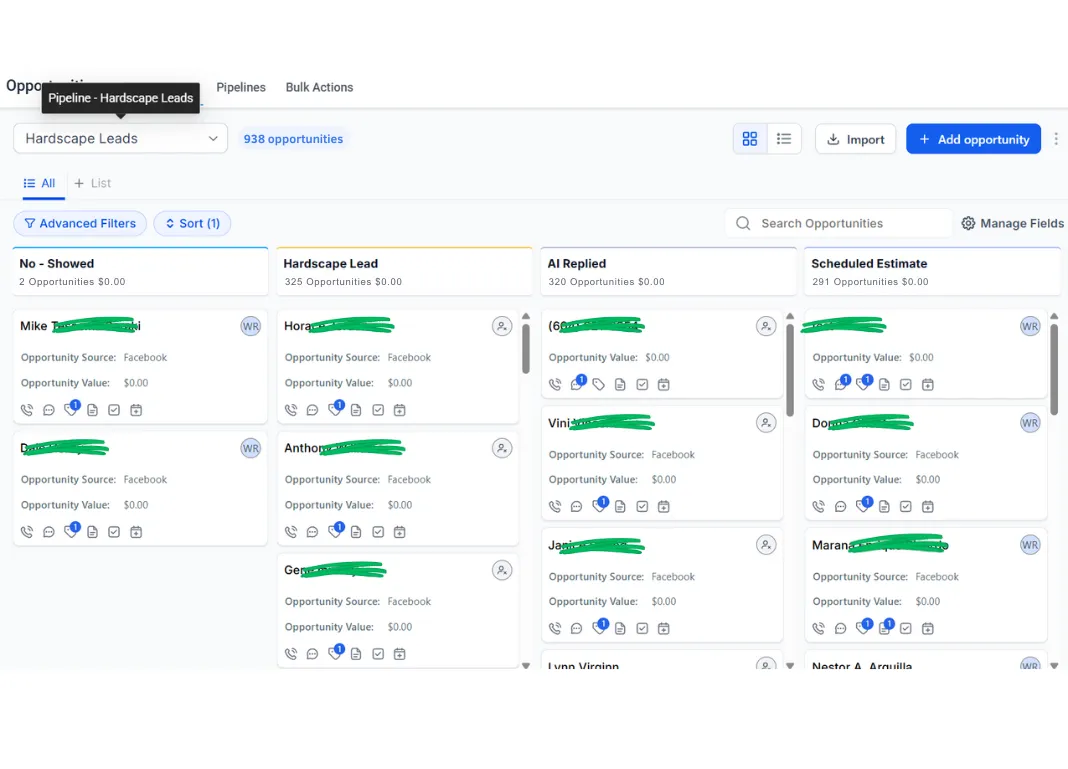Click the calendar icon on the Ge card
Screen dimensions: 1068x769
pos(400,654)
